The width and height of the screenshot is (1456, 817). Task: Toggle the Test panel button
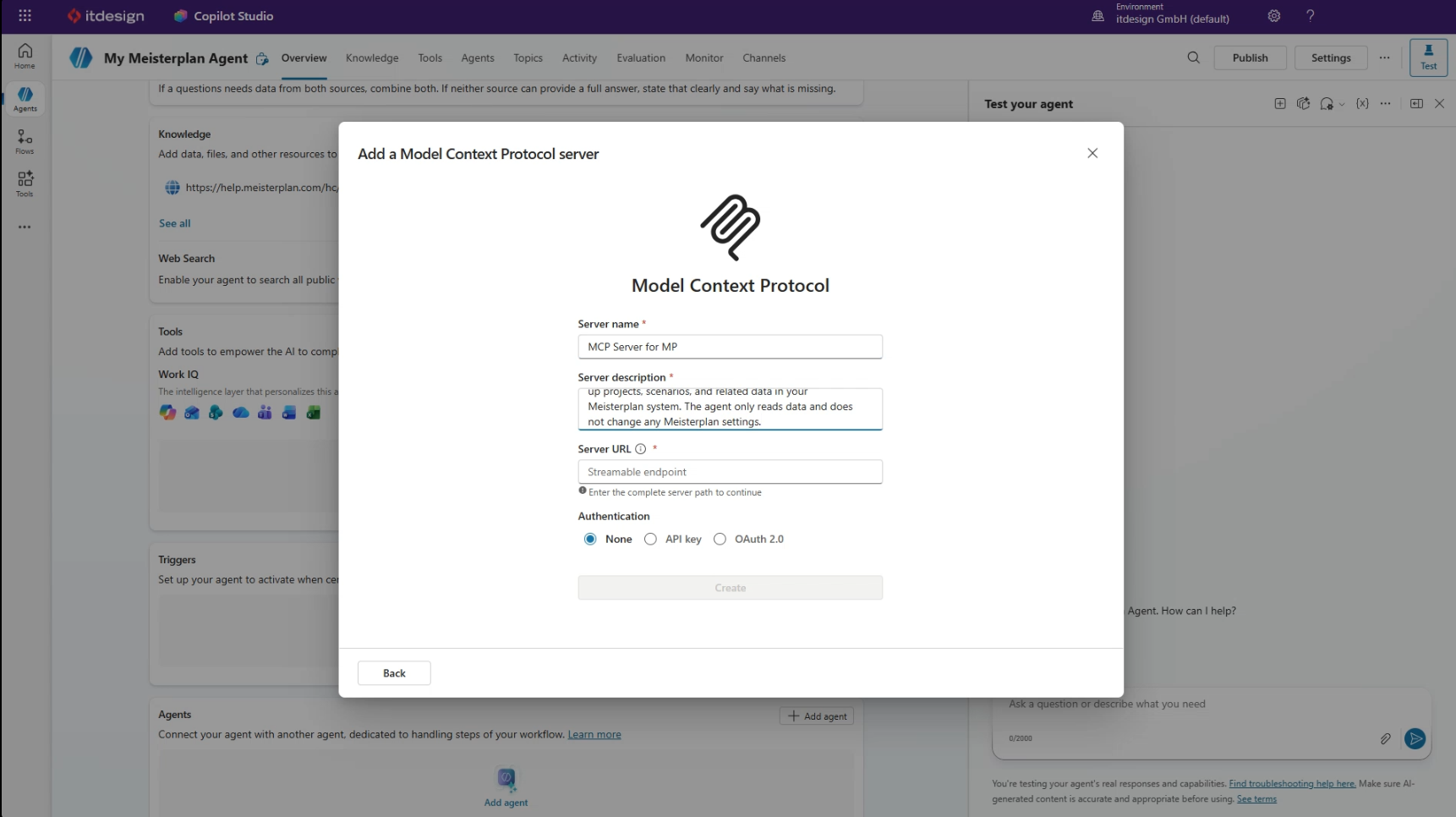coord(1428,58)
